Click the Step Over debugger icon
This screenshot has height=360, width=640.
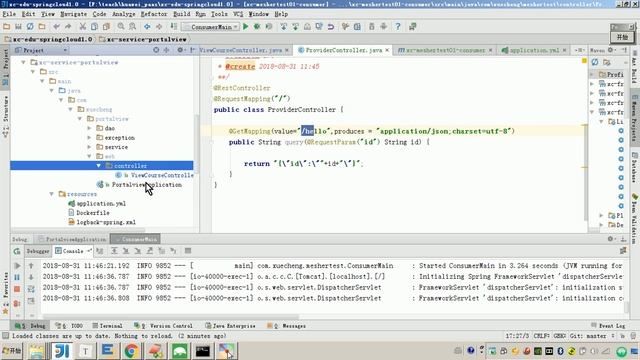point(114,251)
